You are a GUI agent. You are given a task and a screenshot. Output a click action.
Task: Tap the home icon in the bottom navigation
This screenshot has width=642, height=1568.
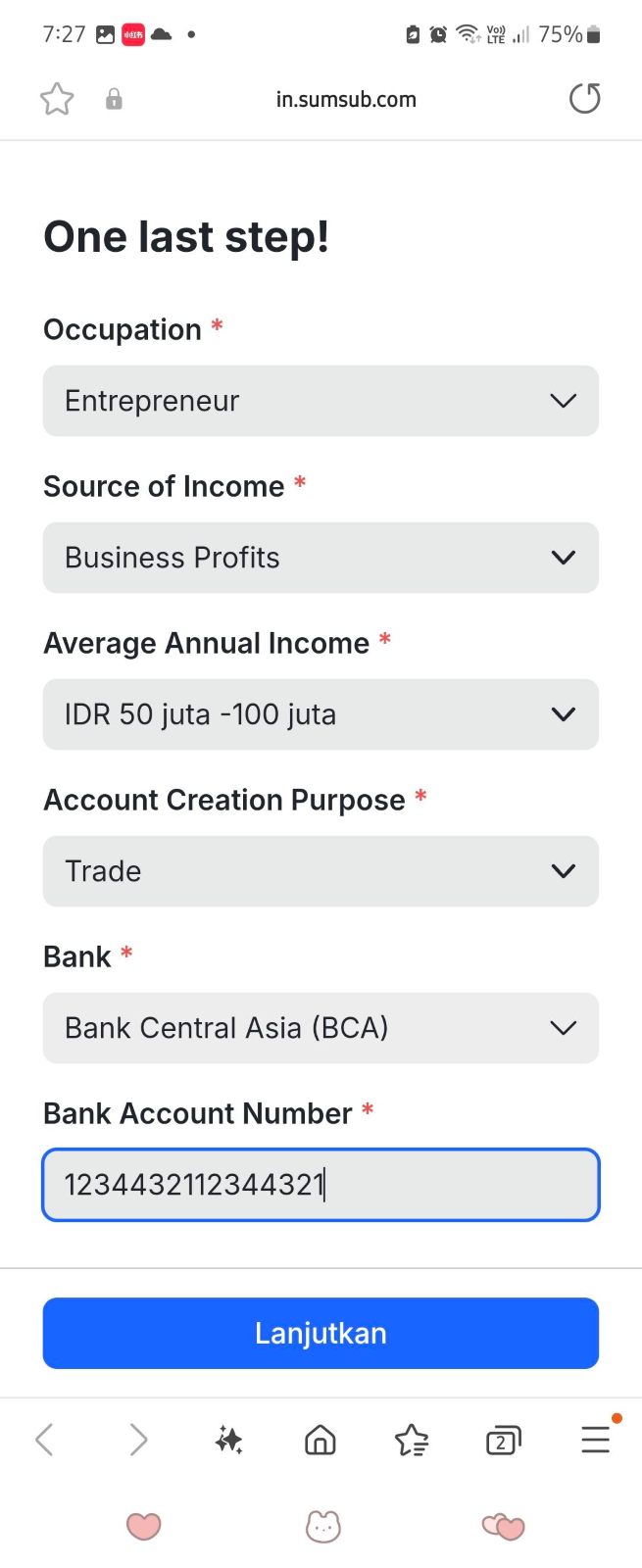(320, 1440)
